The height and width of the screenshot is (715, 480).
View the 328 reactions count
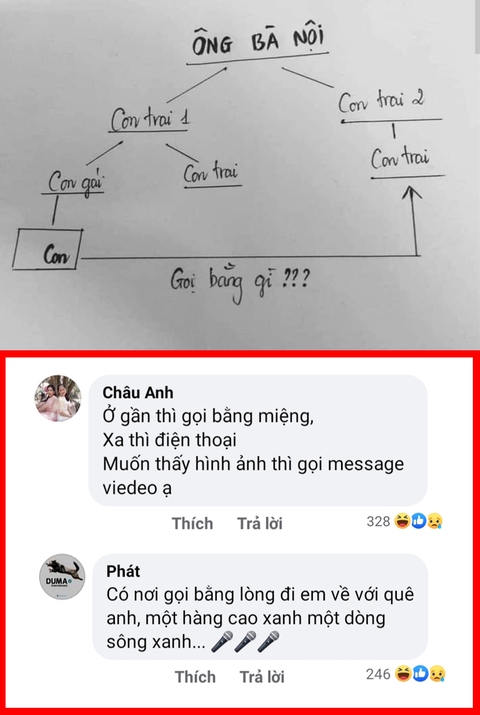click(378, 522)
